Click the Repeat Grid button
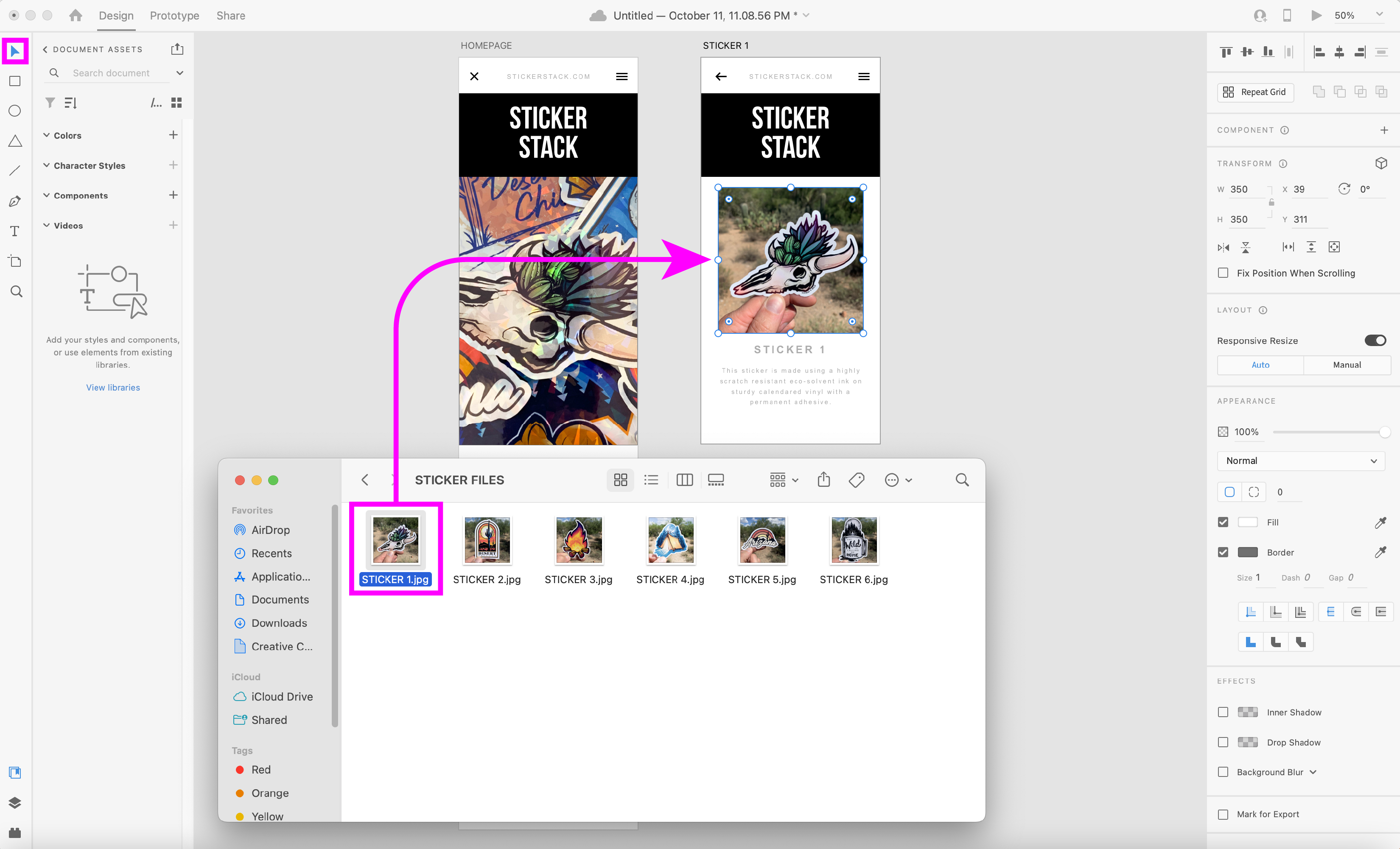 (1255, 92)
